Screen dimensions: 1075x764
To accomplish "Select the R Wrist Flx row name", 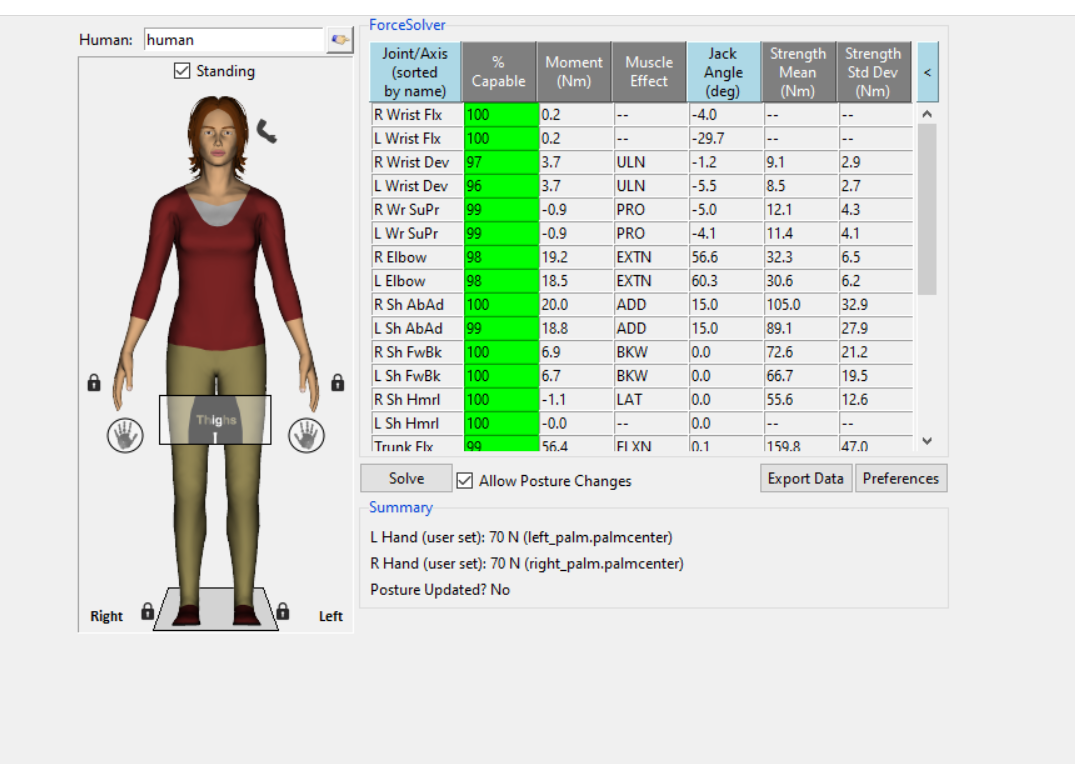I will tap(417, 115).
